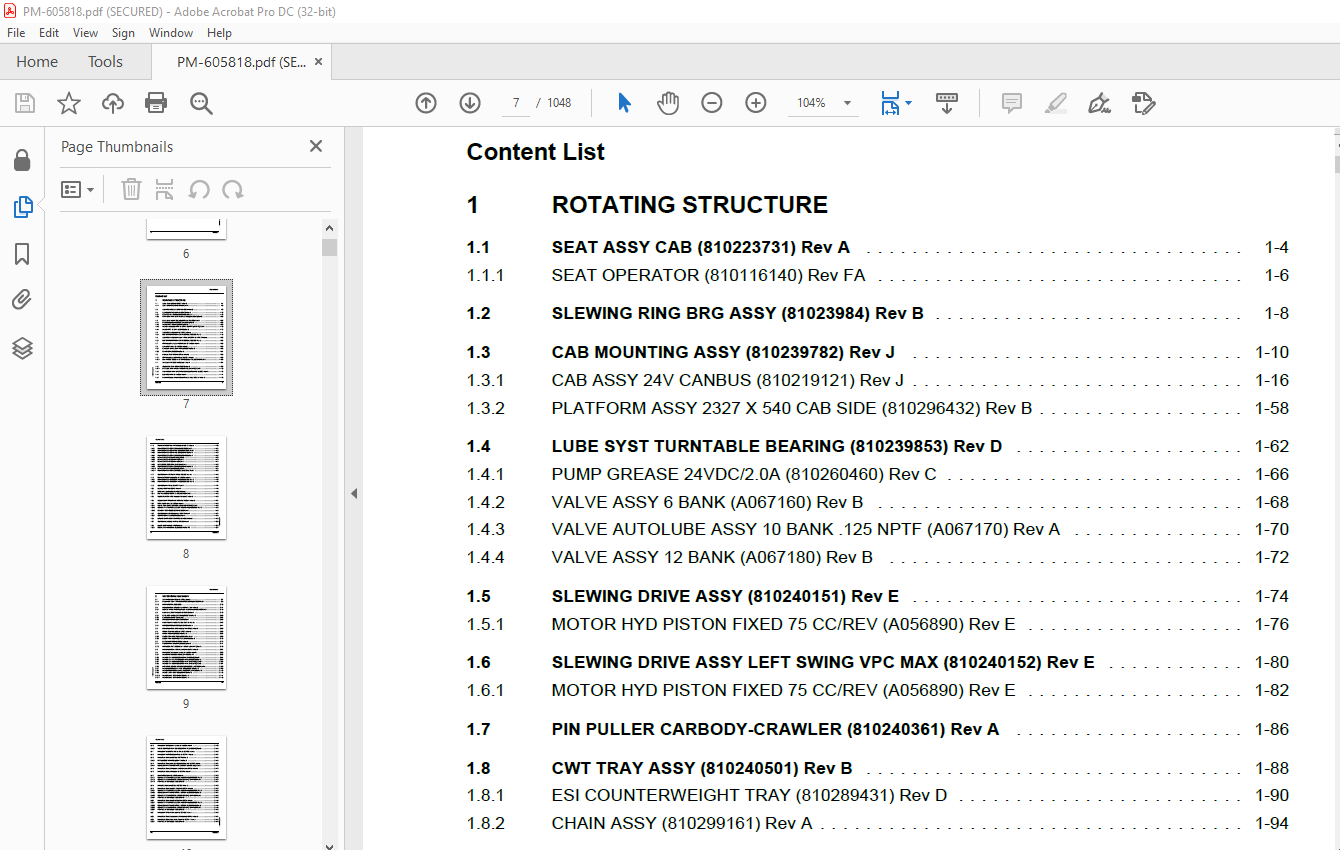Click the Content List heading

tap(535, 152)
